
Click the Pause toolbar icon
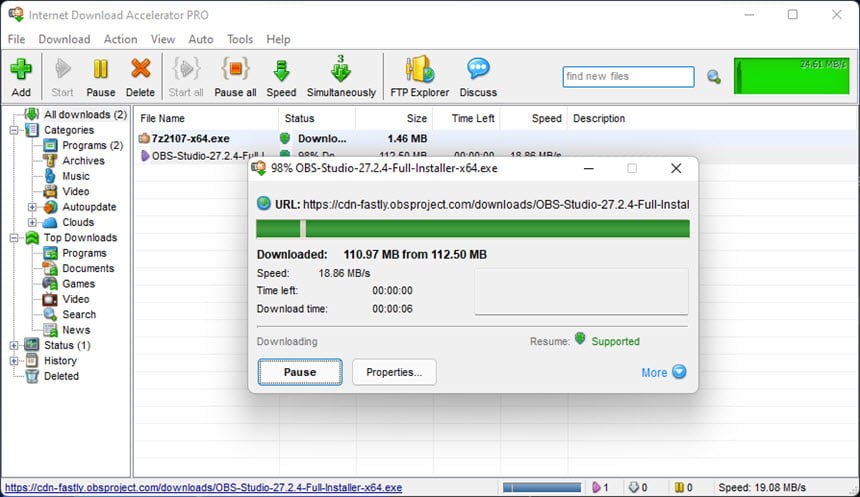coord(101,77)
